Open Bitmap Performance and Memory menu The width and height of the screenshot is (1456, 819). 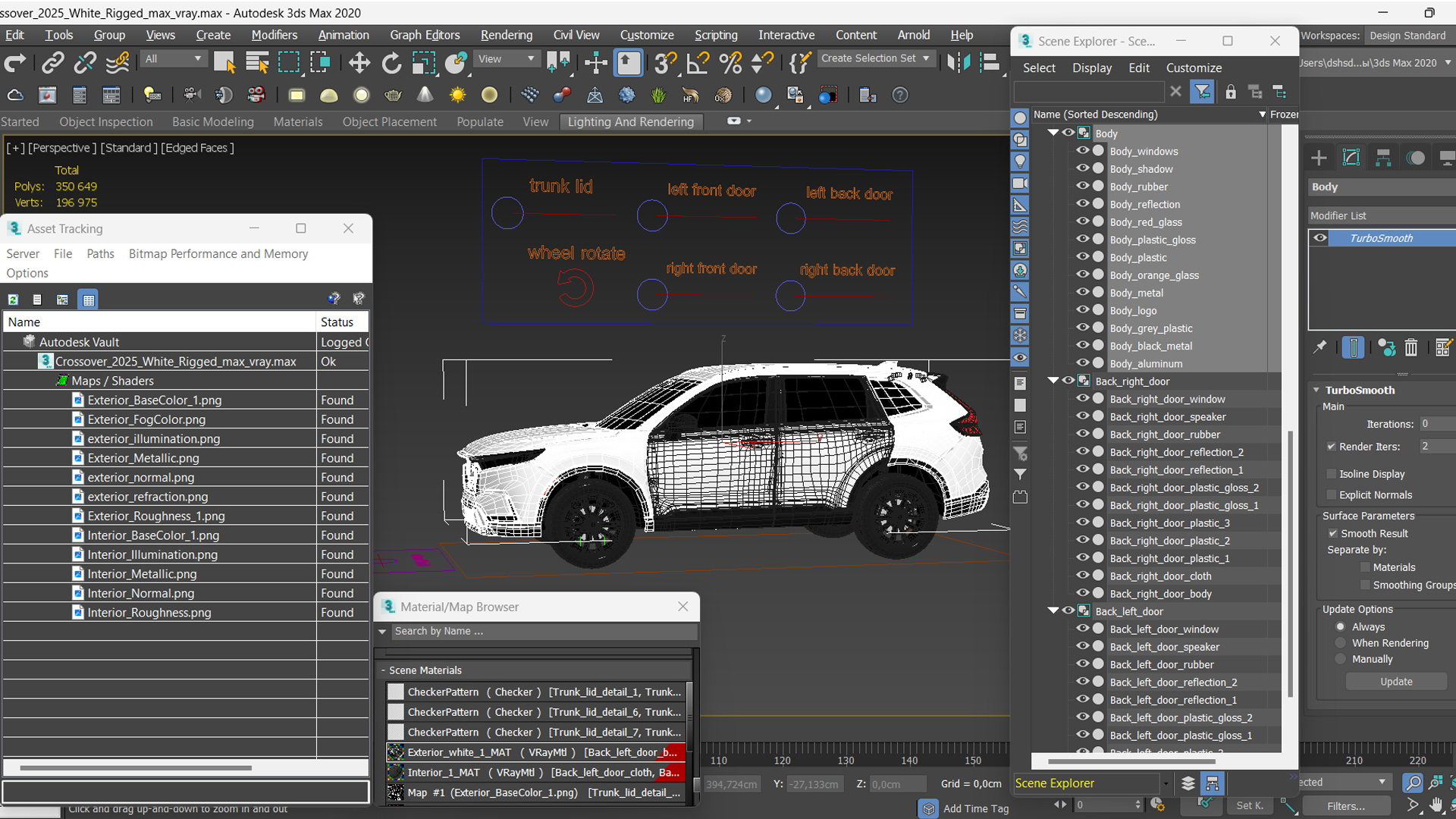pyautogui.click(x=218, y=253)
